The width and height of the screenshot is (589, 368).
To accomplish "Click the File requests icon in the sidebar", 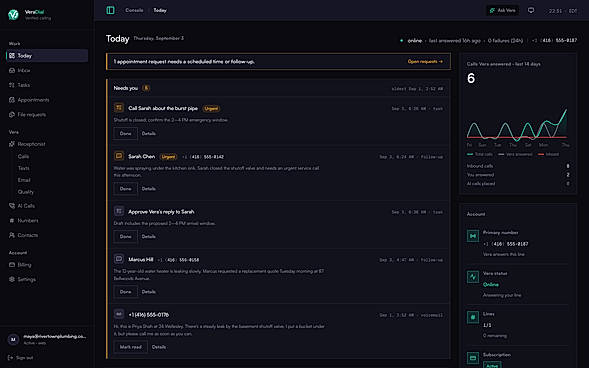I will (x=12, y=115).
